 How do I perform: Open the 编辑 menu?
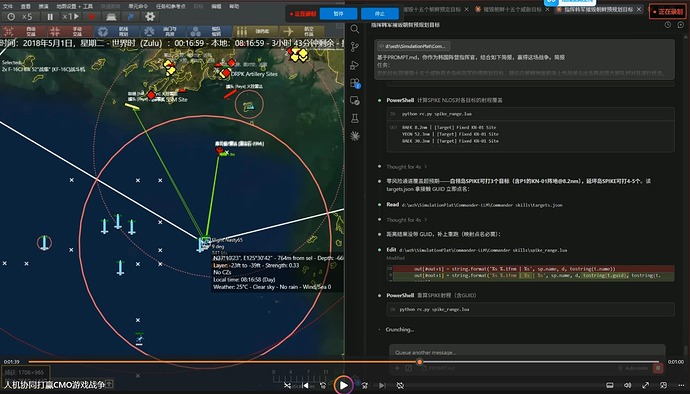(x=216, y=6)
